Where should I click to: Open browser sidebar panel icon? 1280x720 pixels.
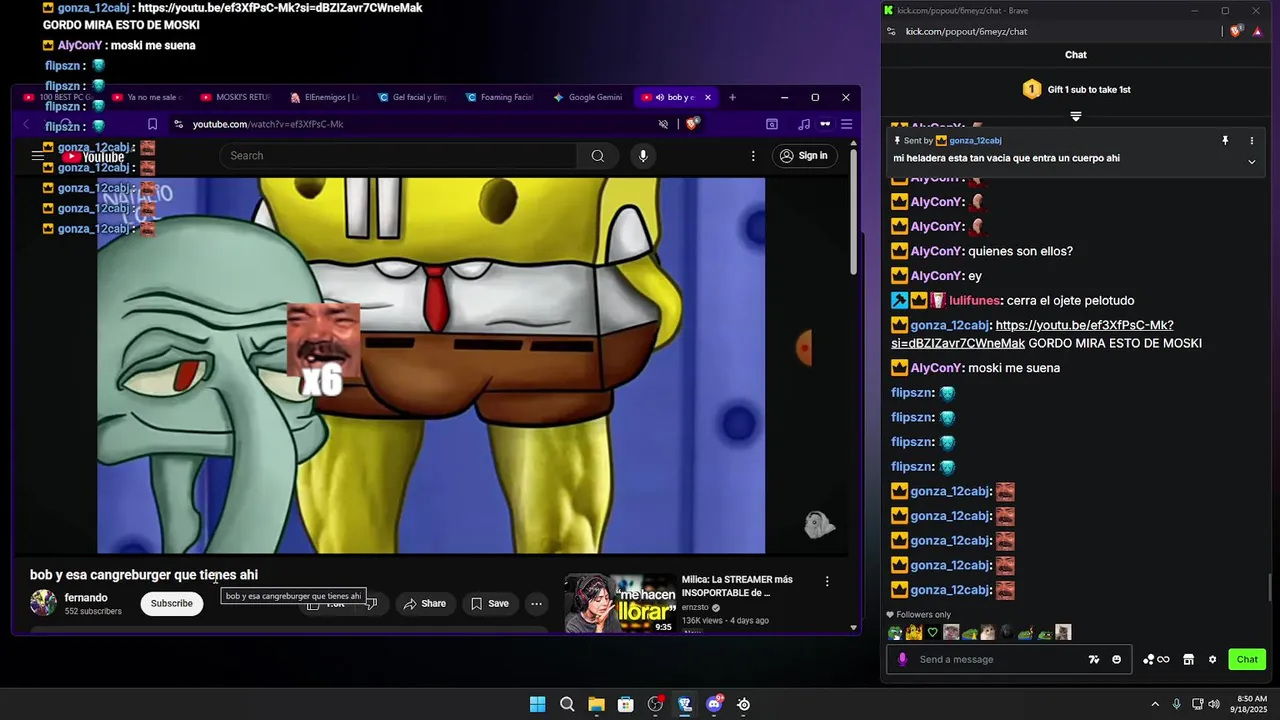[772, 124]
